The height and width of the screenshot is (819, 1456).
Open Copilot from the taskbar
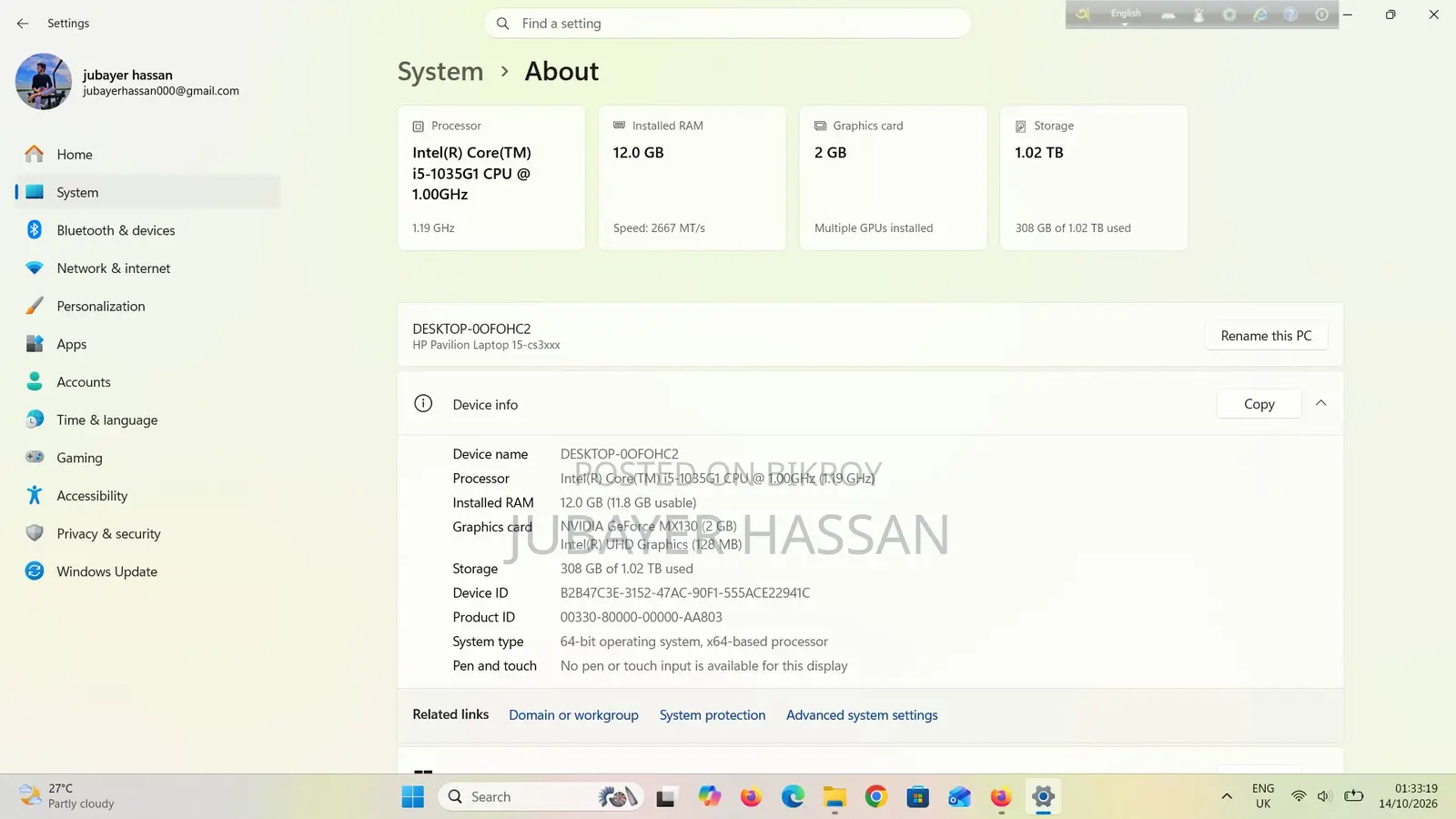click(710, 797)
